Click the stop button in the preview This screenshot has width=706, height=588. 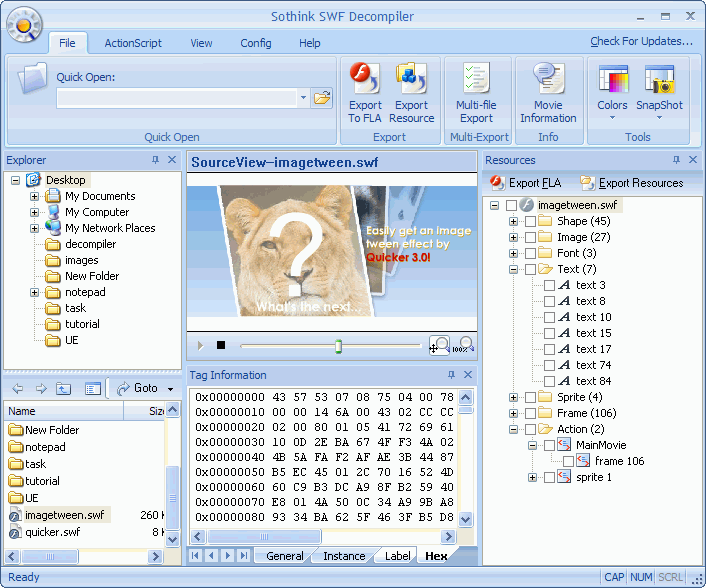coord(221,345)
